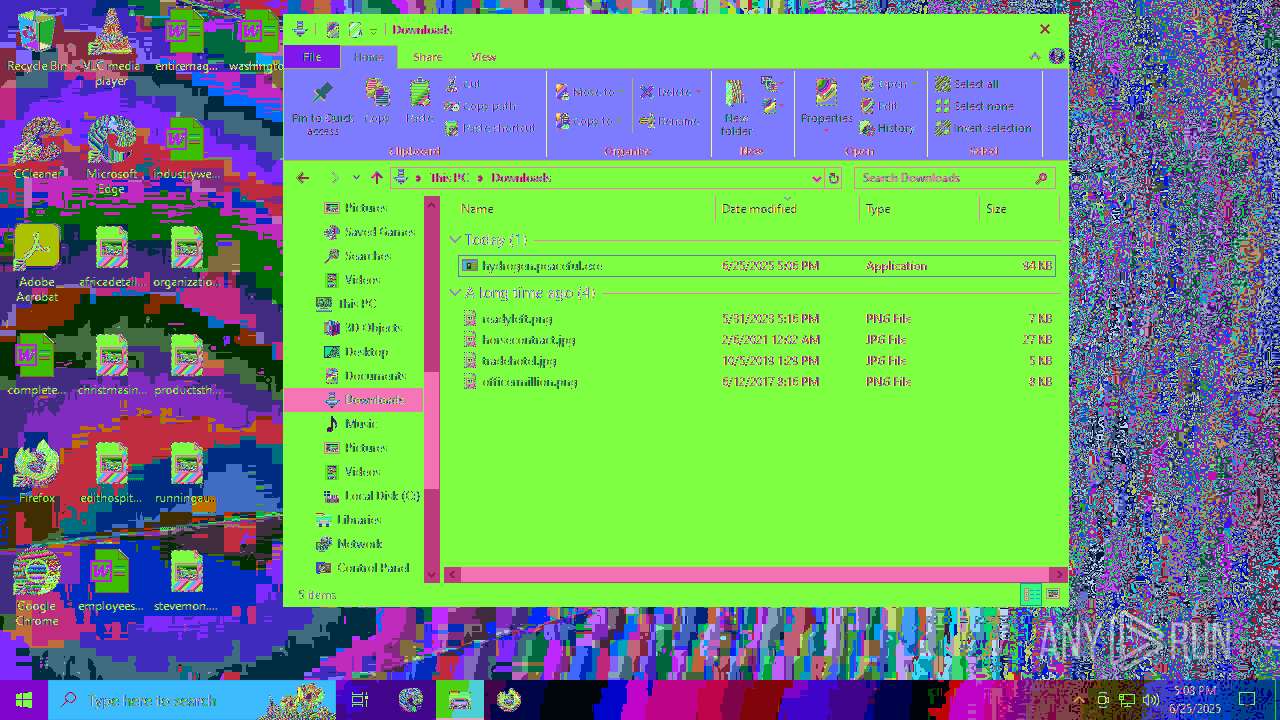Select the tradehotel.jpg file

pos(756,361)
